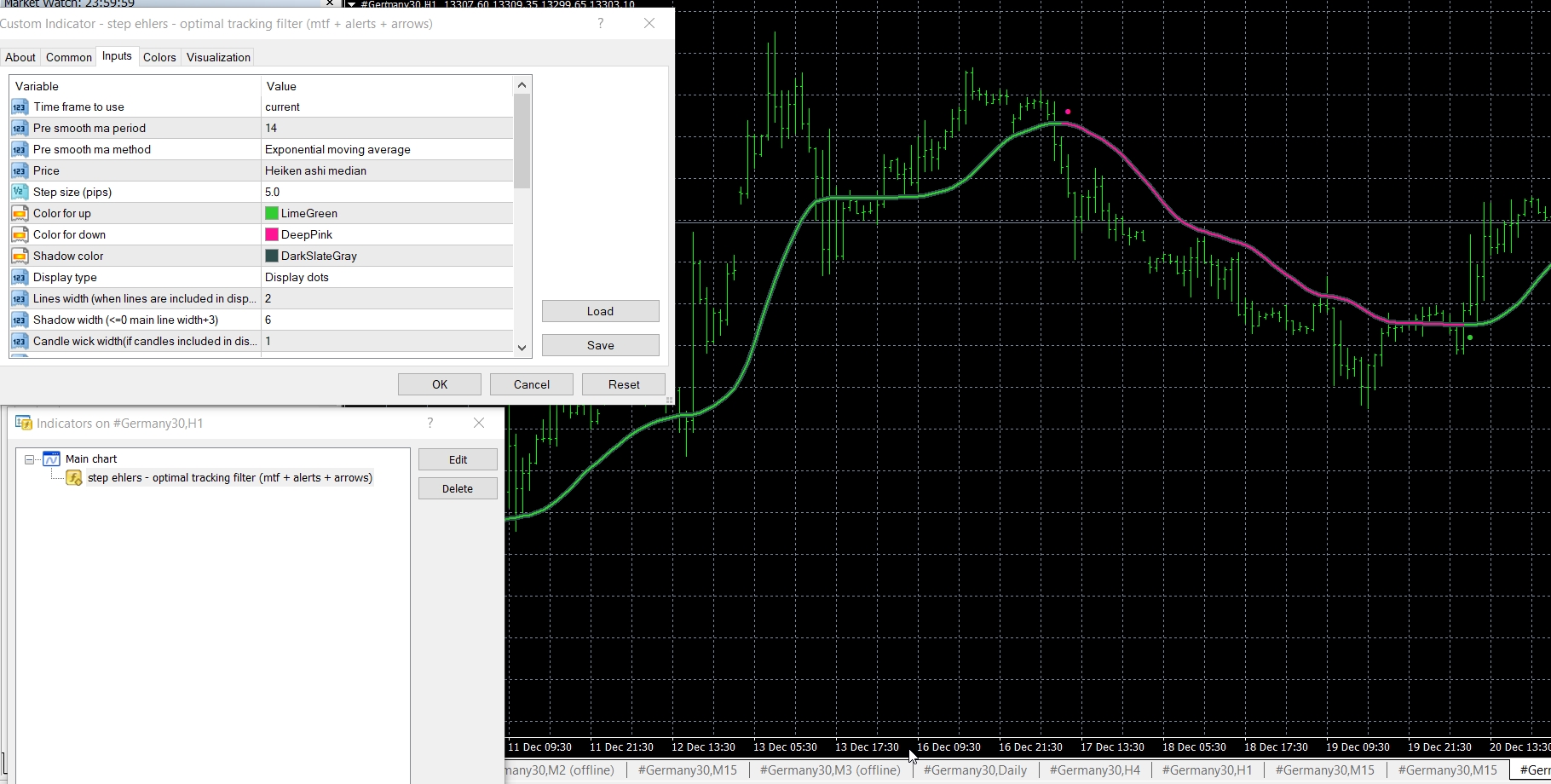Click the icon beside Candle wick width

(x=20, y=342)
